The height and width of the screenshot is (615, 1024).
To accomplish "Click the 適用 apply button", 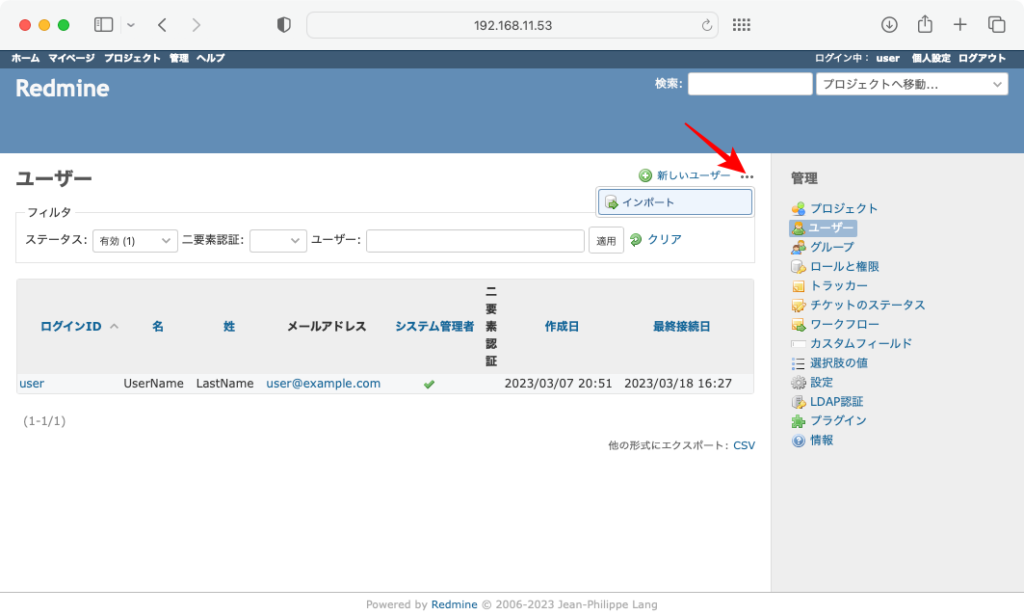I will coord(606,240).
